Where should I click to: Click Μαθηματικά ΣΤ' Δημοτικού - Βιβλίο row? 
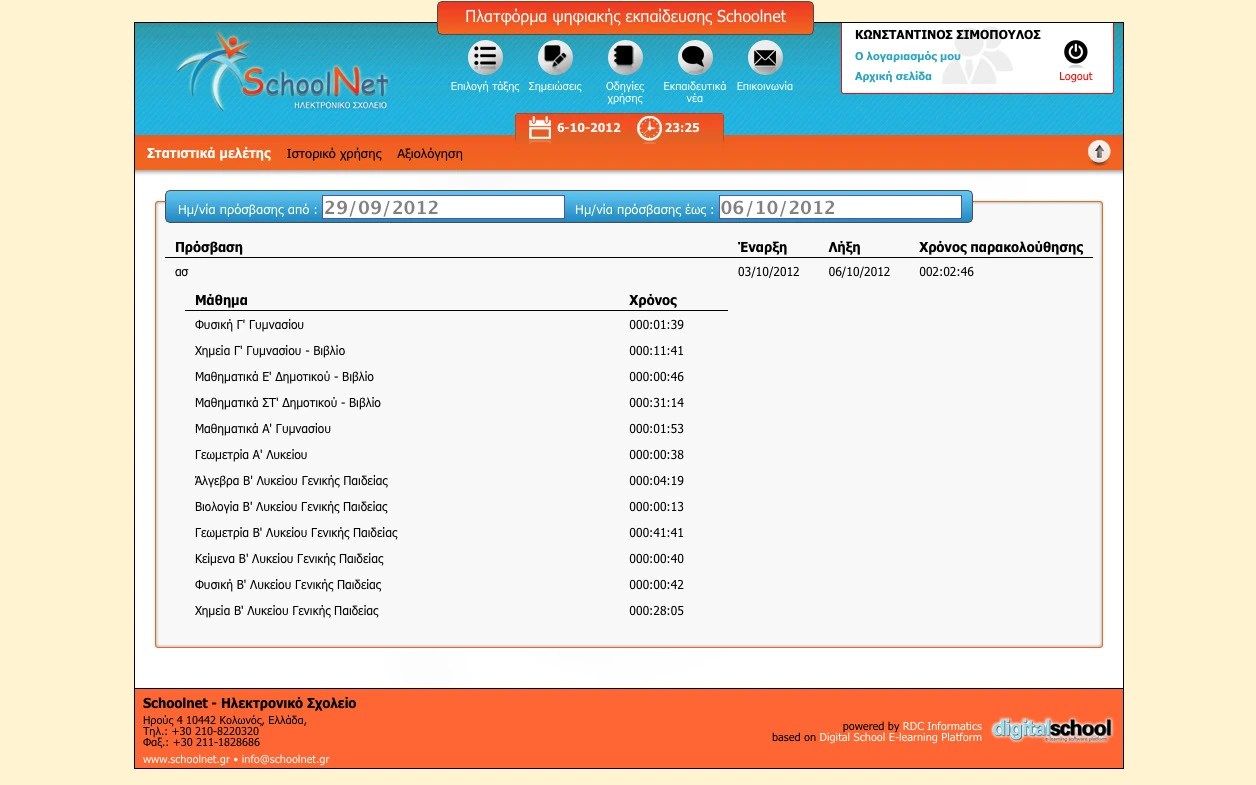[456, 403]
